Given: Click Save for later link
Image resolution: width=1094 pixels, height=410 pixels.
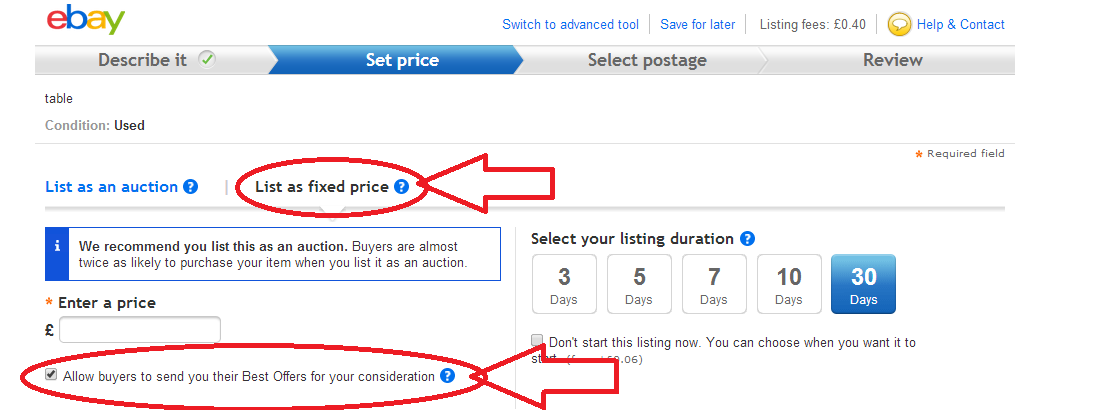Looking at the screenshot, I should 698,24.
